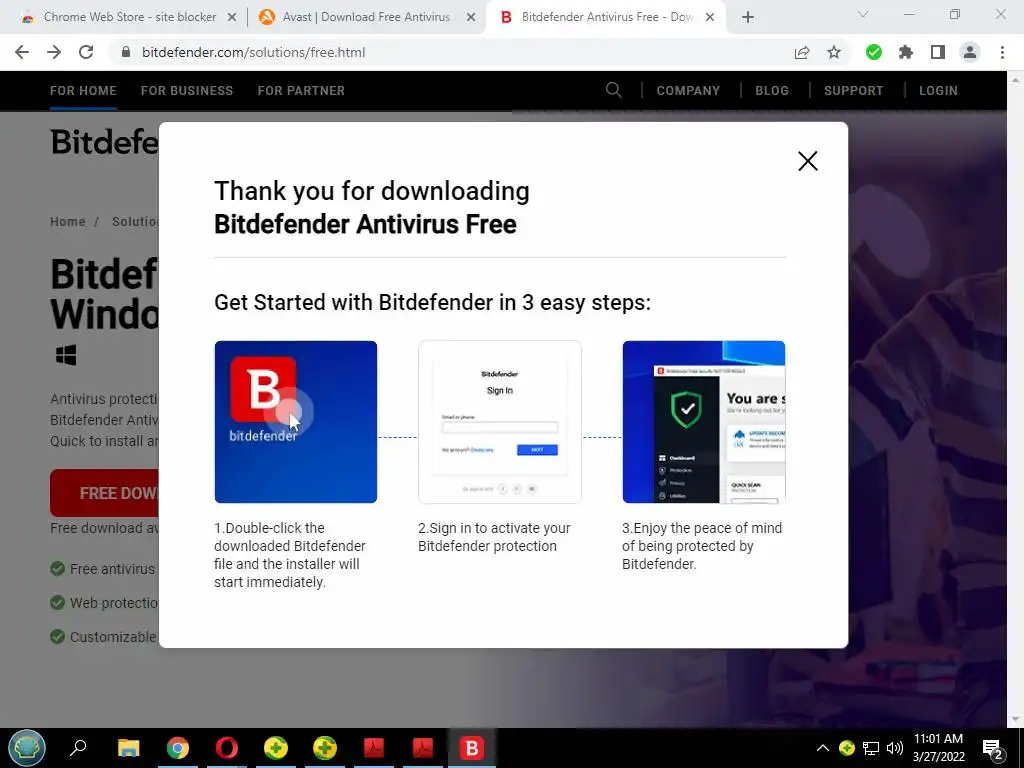Close the thank you download dialog
The width and height of the screenshot is (1024, 768).
tap(808, 161)
